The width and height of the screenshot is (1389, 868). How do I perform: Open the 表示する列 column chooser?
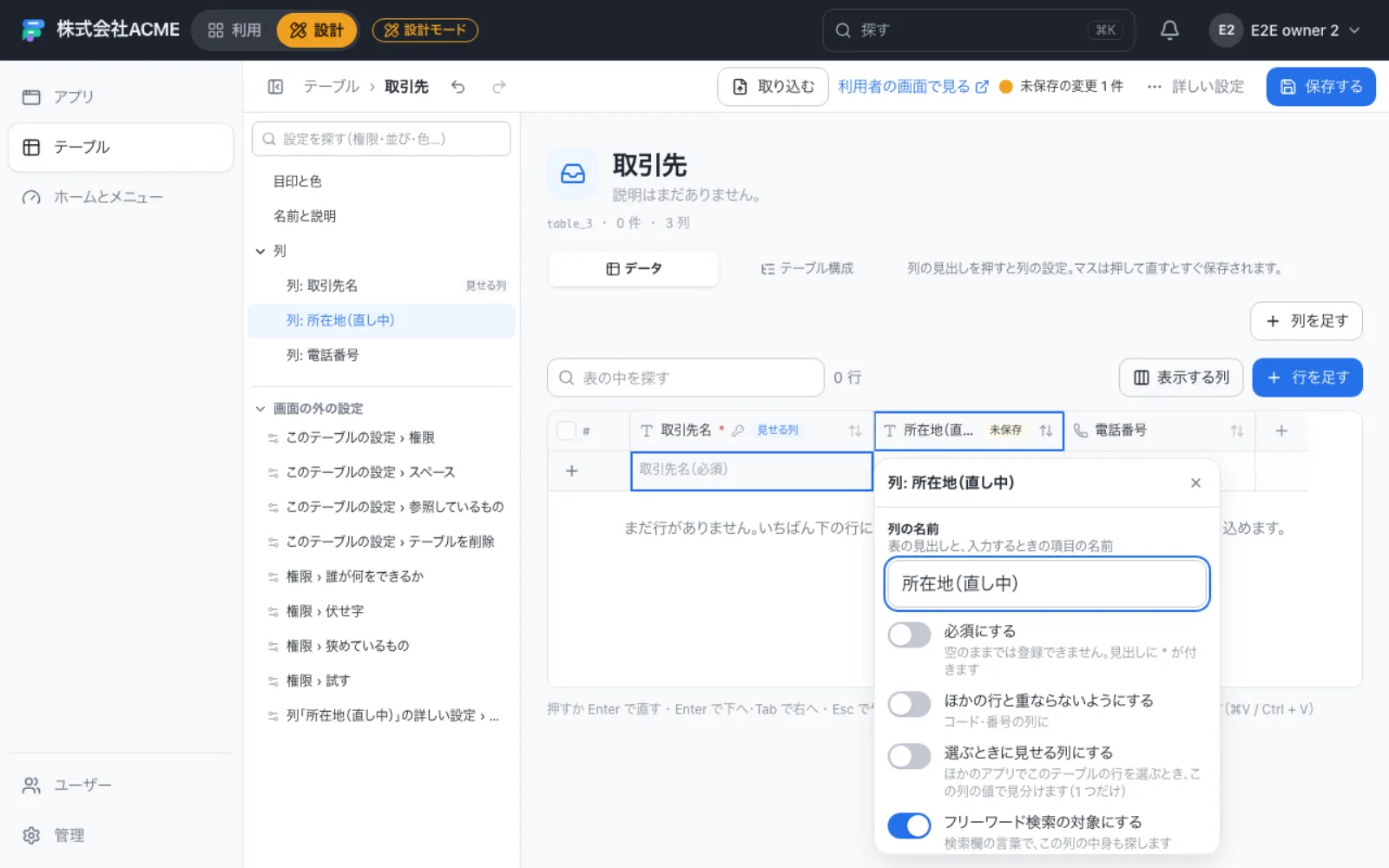tap(1182, 378)
